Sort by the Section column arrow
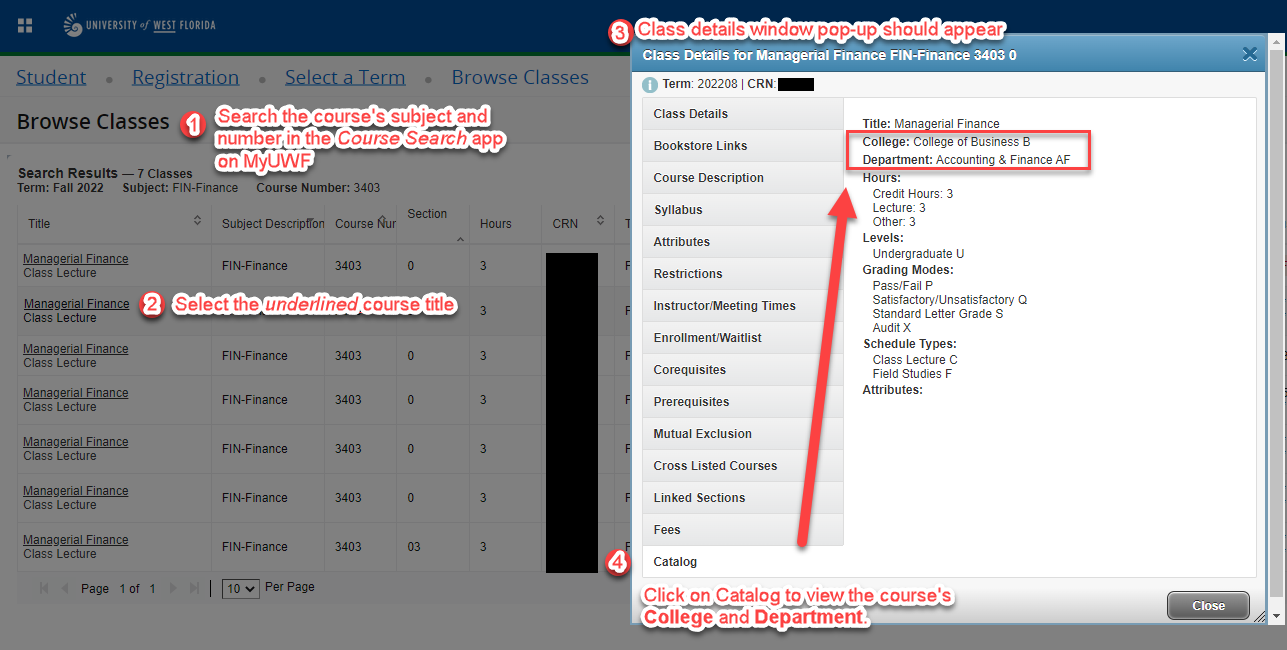 click(460, 240)
